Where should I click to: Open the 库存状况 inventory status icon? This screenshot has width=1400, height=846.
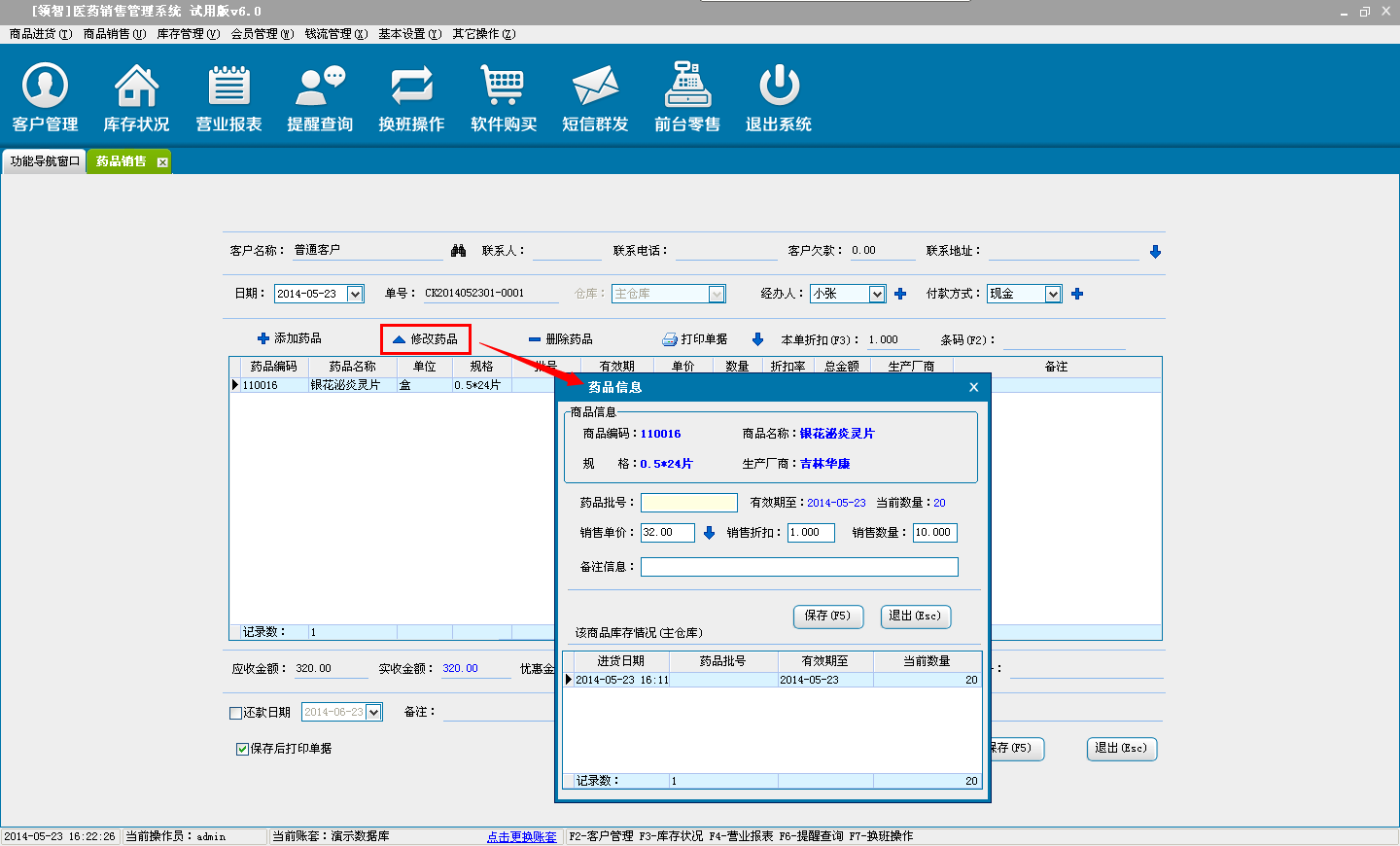coord(136,97)
